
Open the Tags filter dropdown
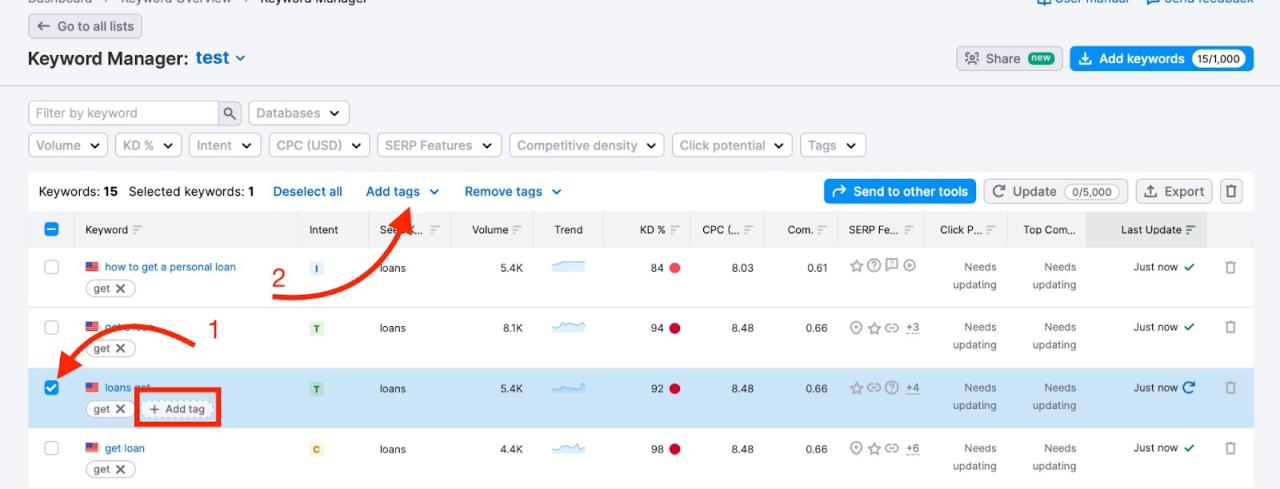click(x=833, y=145)
